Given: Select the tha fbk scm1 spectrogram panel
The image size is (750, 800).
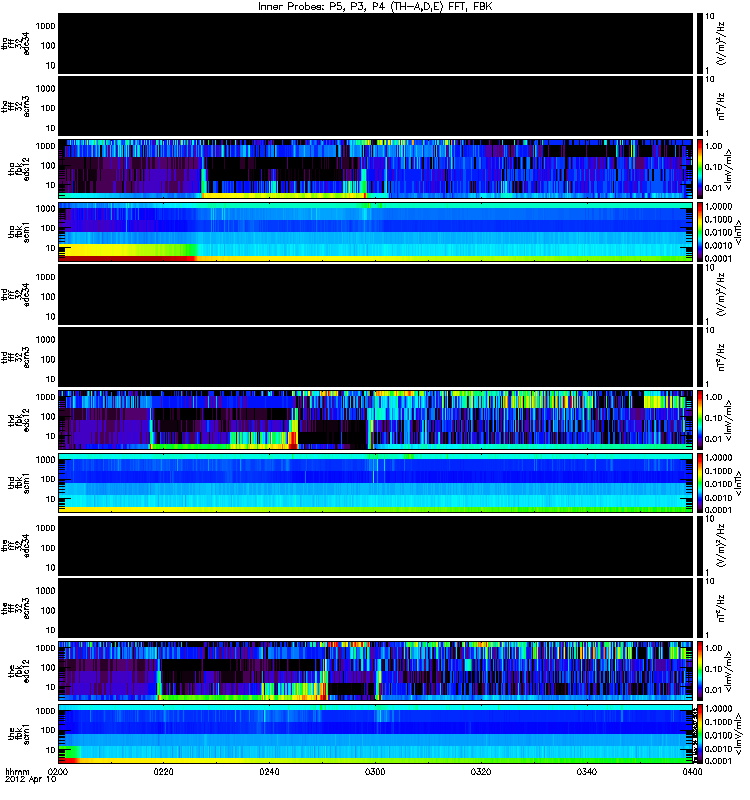Looking at the screenshot, I should click(x=376, y=233).
